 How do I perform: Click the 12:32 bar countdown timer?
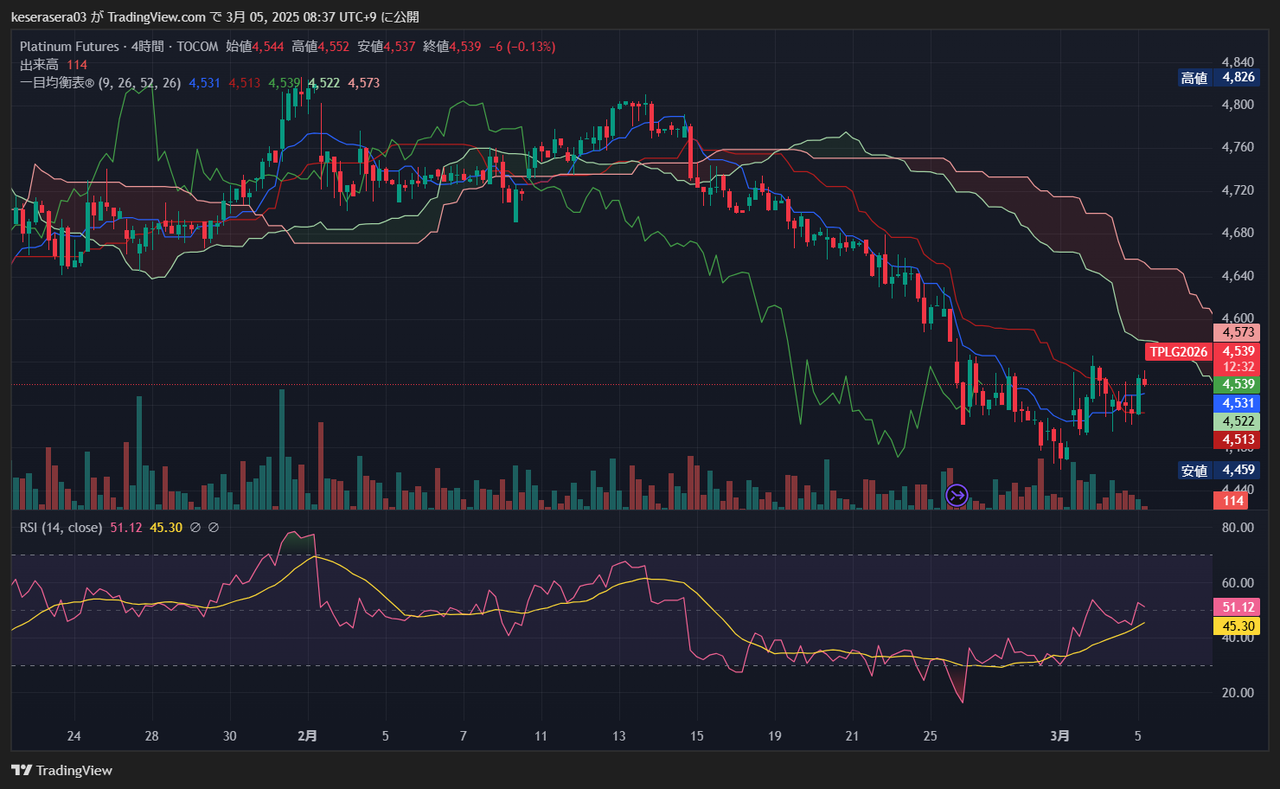[x=1237, y=367]
